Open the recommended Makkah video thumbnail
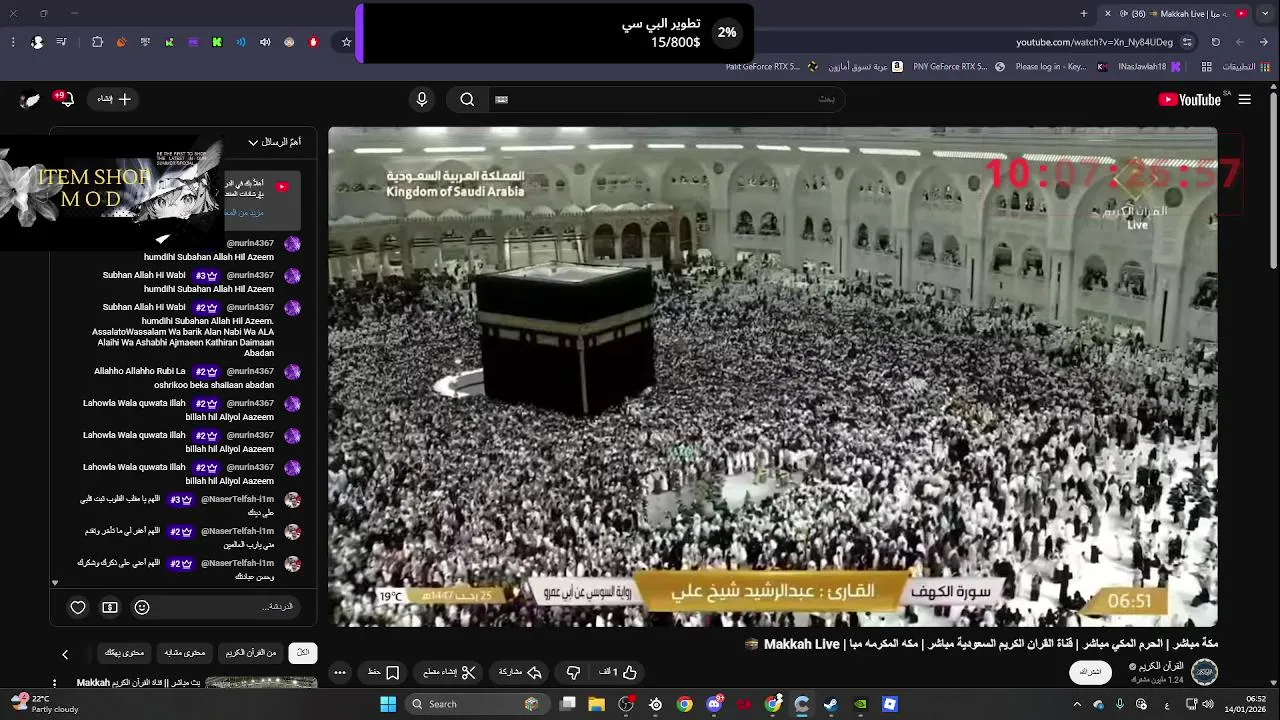Screen dimensions: 1280x720 click(262, 683)
